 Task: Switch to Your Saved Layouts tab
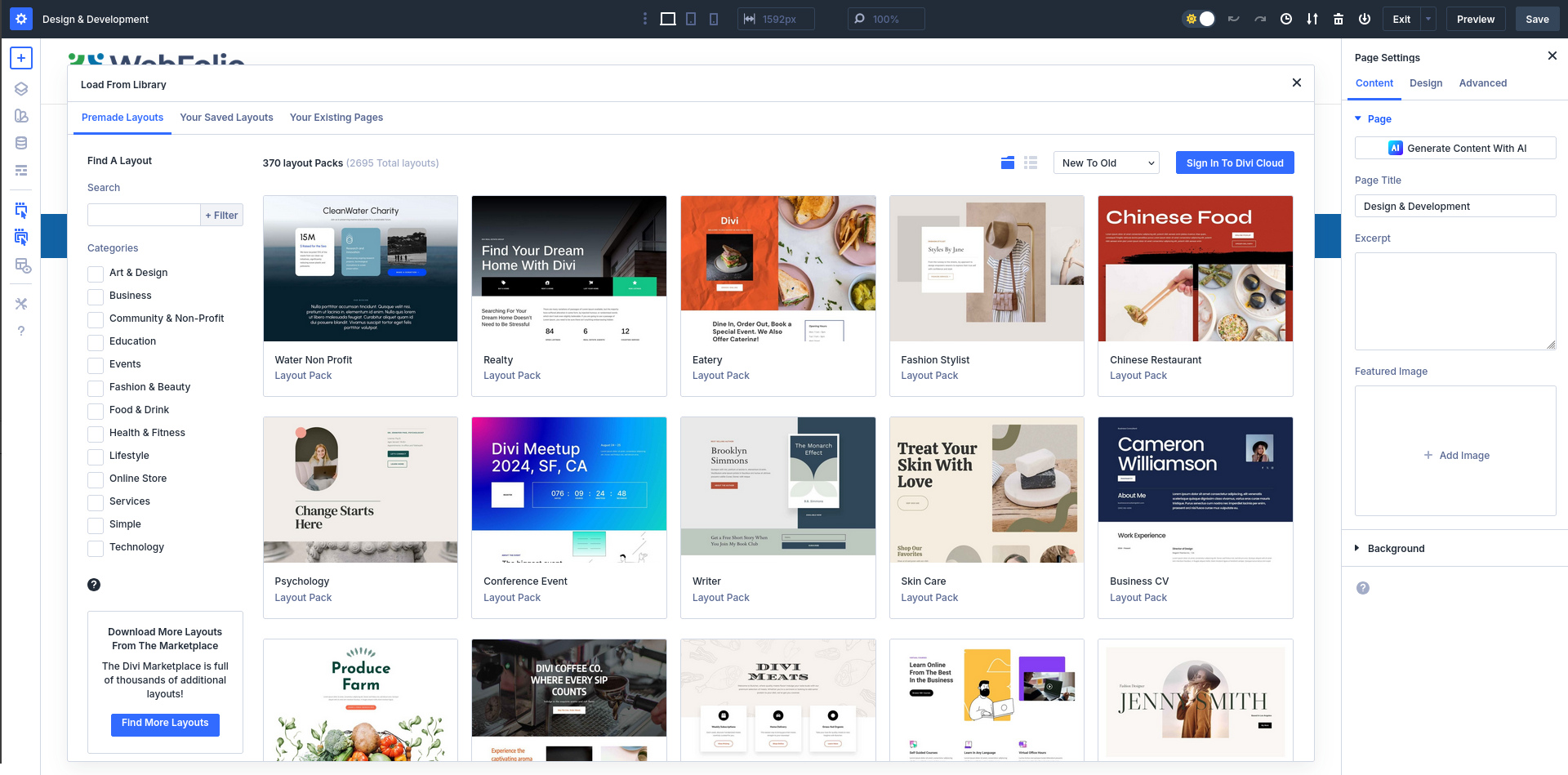click(226, 118)
